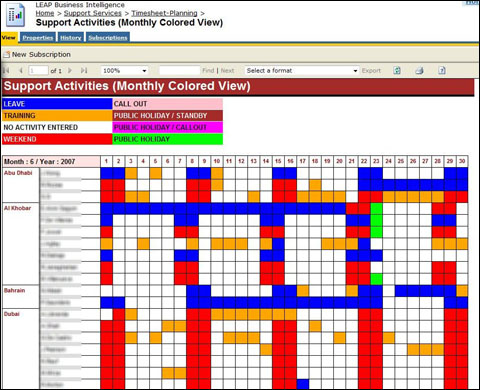
Task: Click the blue LEAVE legend swatch
Action: click(x=57, y=104)
